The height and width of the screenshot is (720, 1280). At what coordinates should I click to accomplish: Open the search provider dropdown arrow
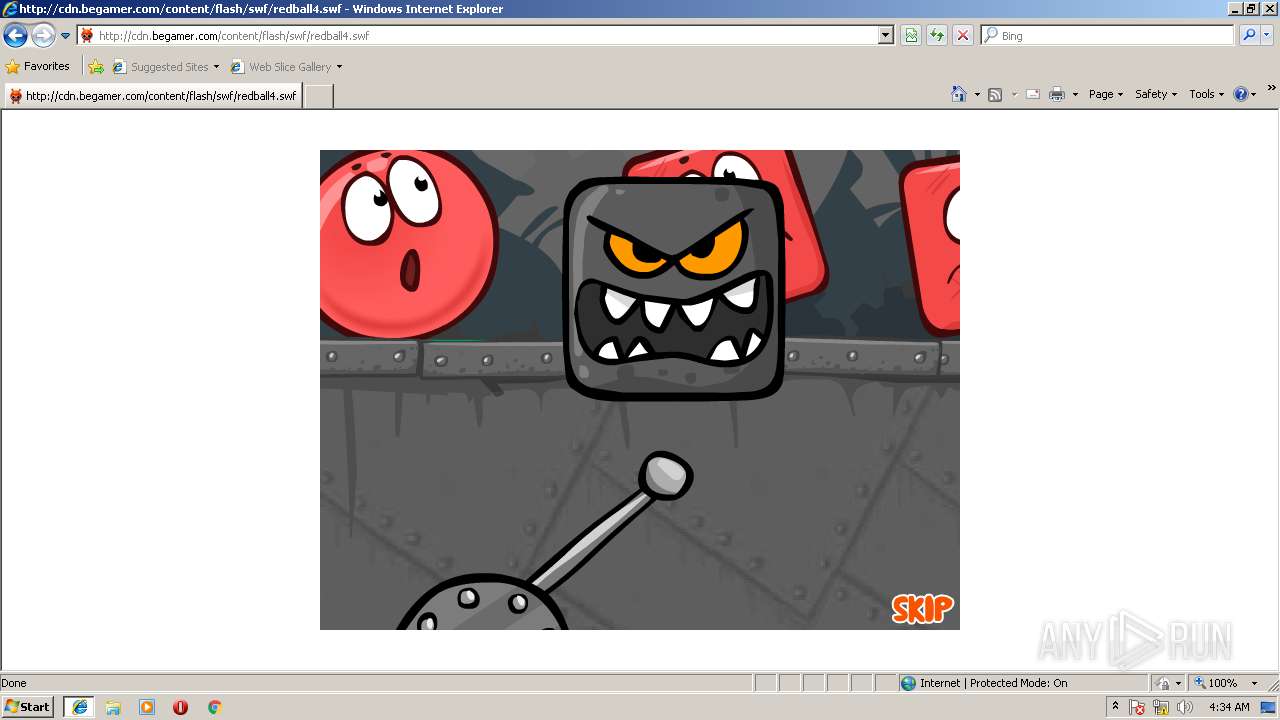[1267, 35]
